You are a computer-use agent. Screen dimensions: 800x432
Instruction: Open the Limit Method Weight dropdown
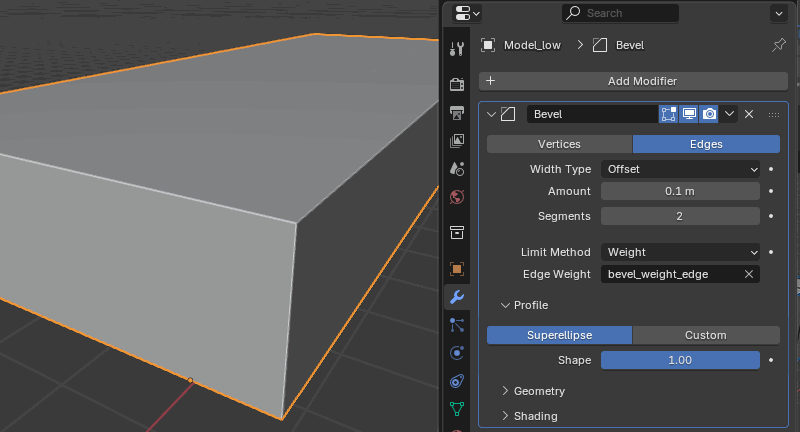coord(680,252)
